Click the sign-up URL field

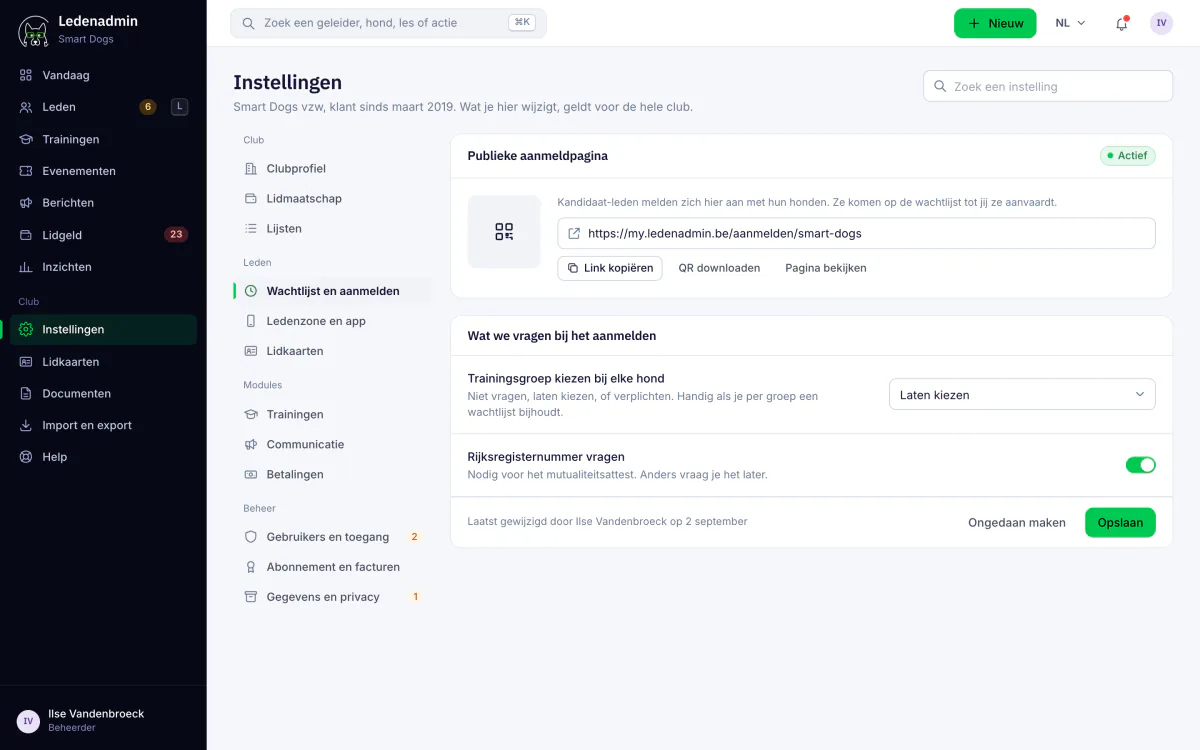point(856,233)
